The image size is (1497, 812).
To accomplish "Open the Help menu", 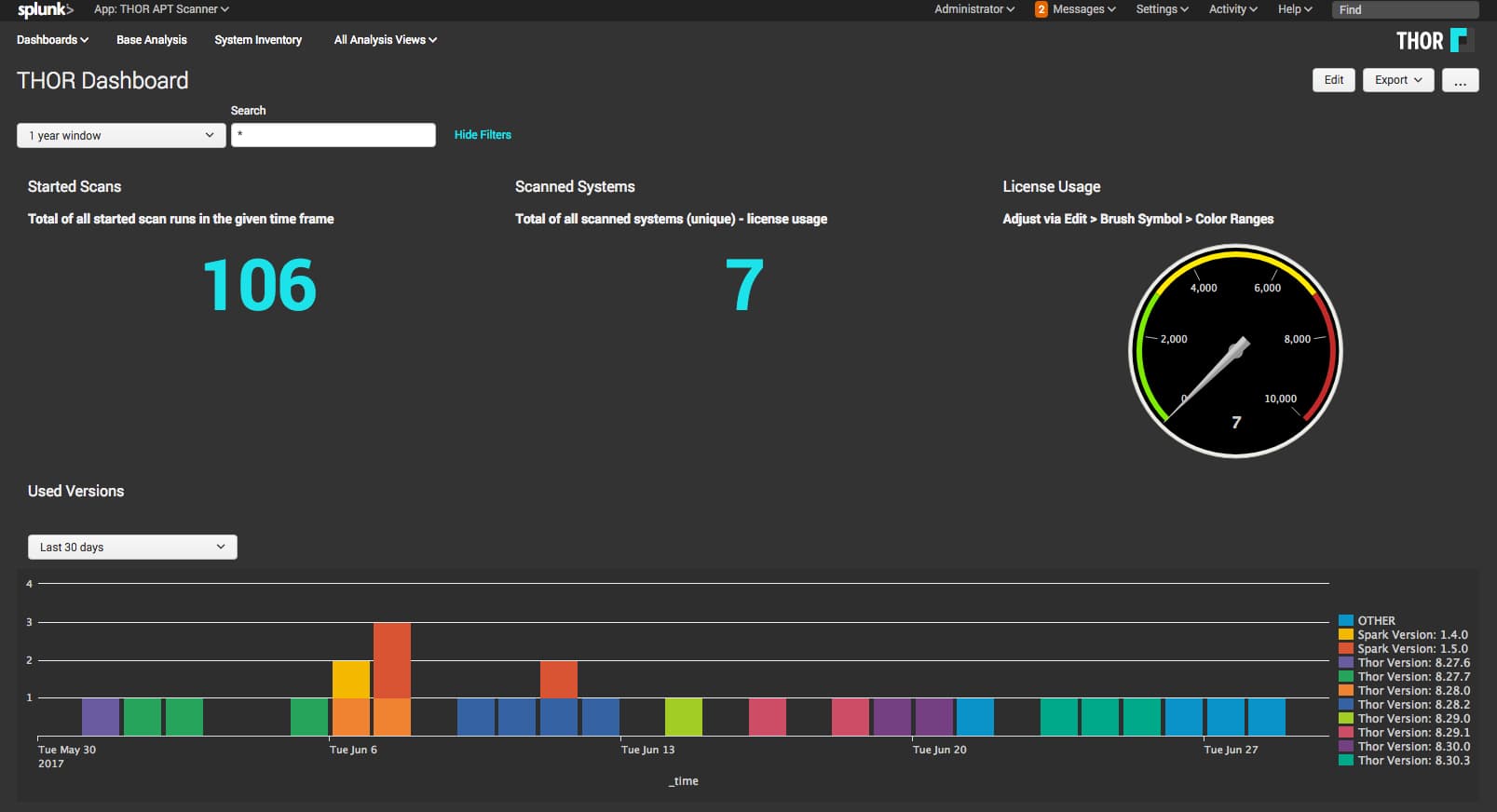I will pyautogui.click(x=1295, y=9).
